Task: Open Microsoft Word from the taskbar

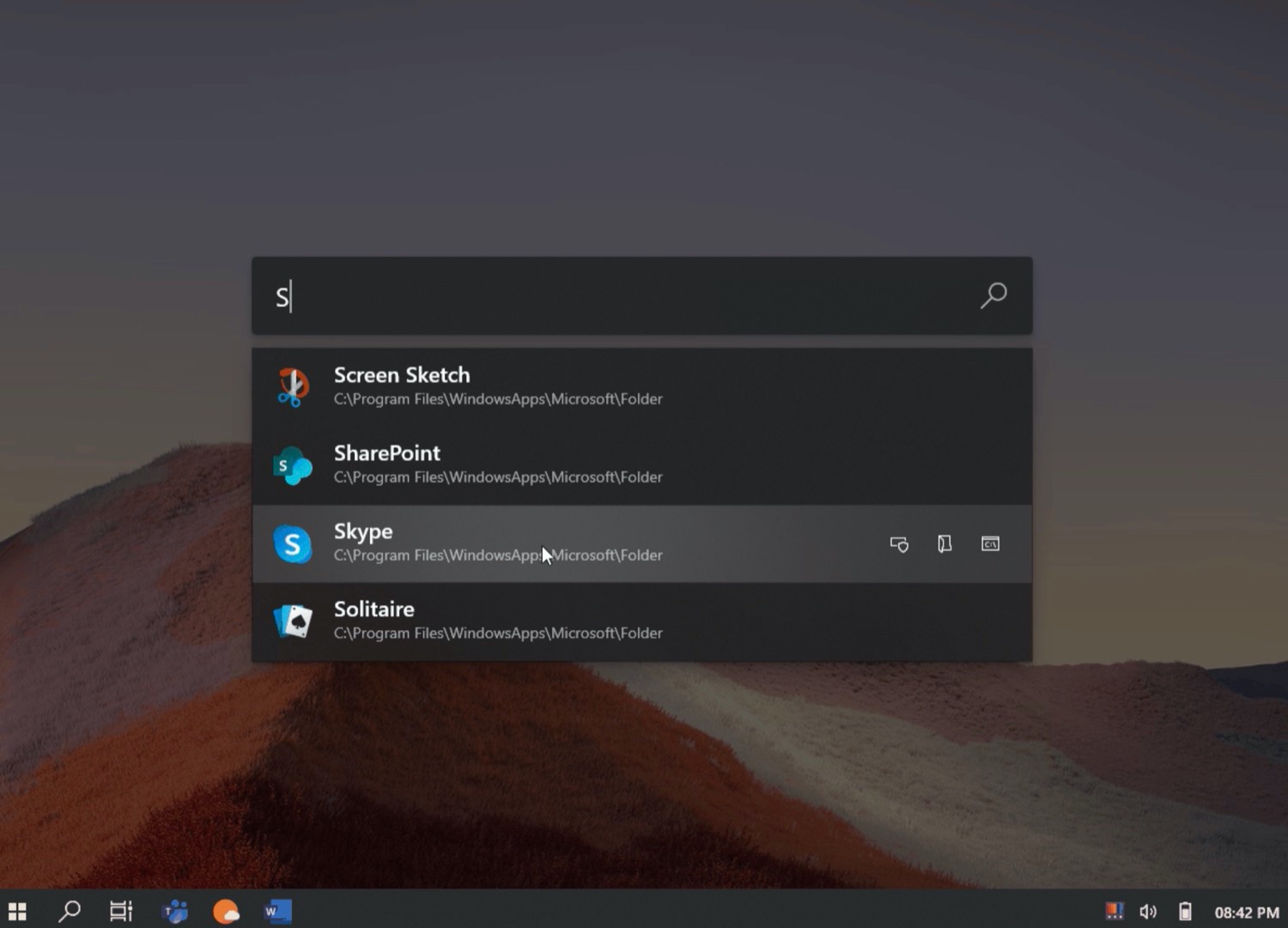Action: (x=278, y=911)
